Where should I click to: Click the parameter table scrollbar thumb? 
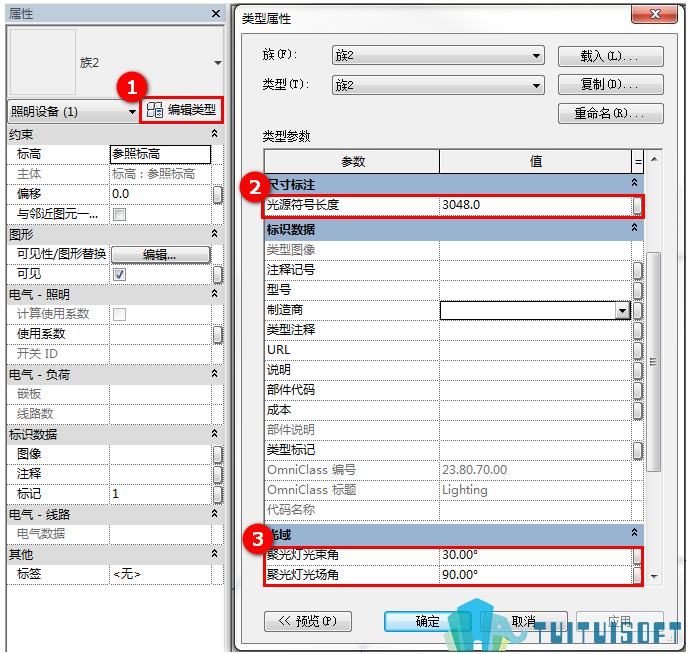[654, 361]
